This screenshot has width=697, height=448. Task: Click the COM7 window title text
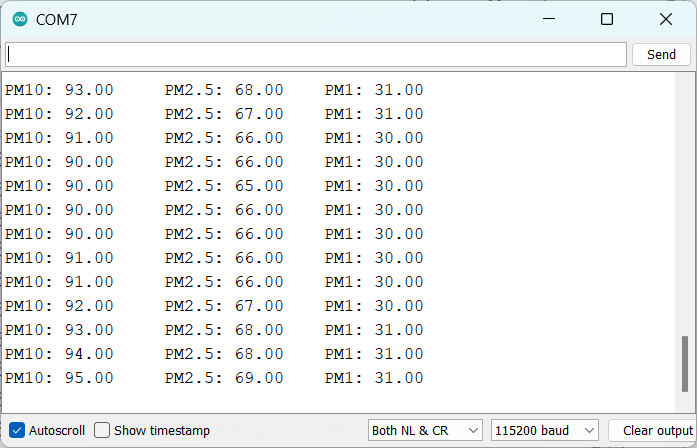tap(56, 20)
